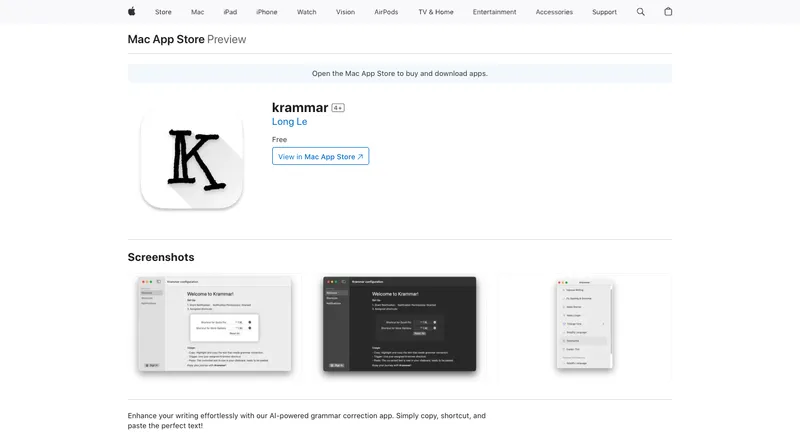Open Accessories in the top navigation
Image resolution: width=800 pixels, height=433 pixels.
(554, 12)
